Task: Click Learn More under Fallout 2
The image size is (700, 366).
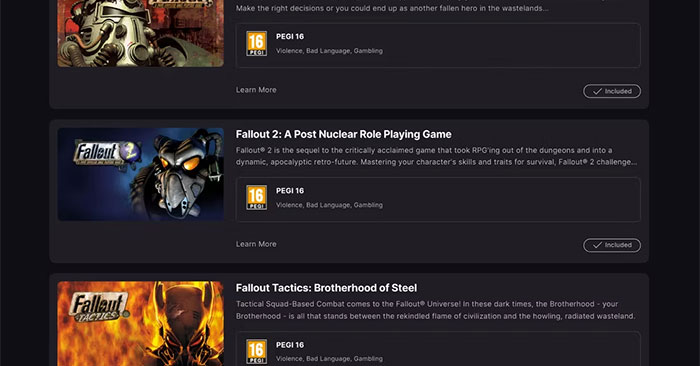Action: (256, 244)
